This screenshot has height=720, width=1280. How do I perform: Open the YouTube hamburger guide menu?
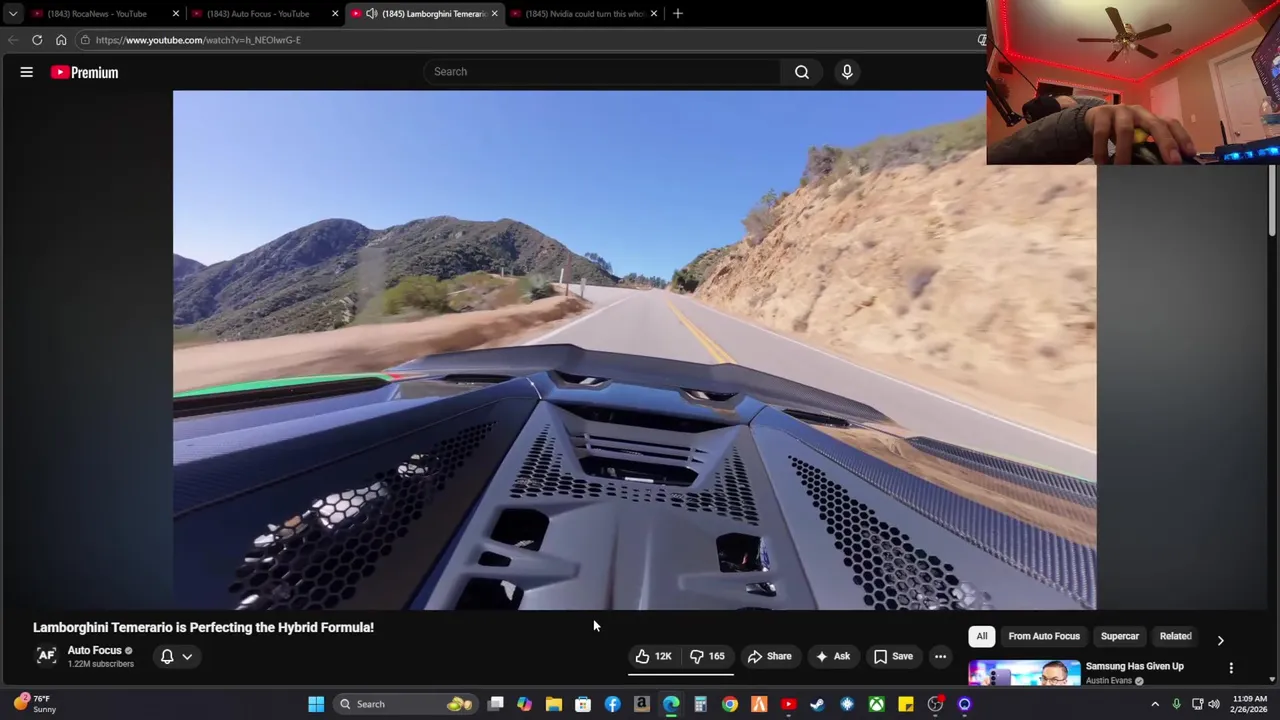(x=27, y=72)
